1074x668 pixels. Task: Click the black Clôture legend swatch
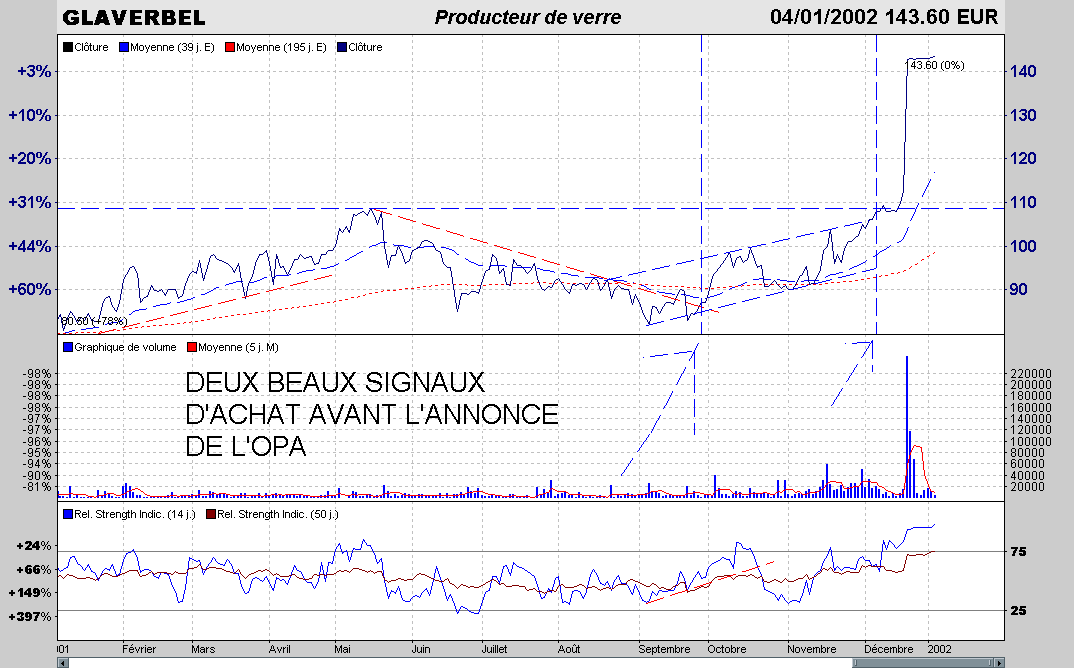click(x=68, y=47)
